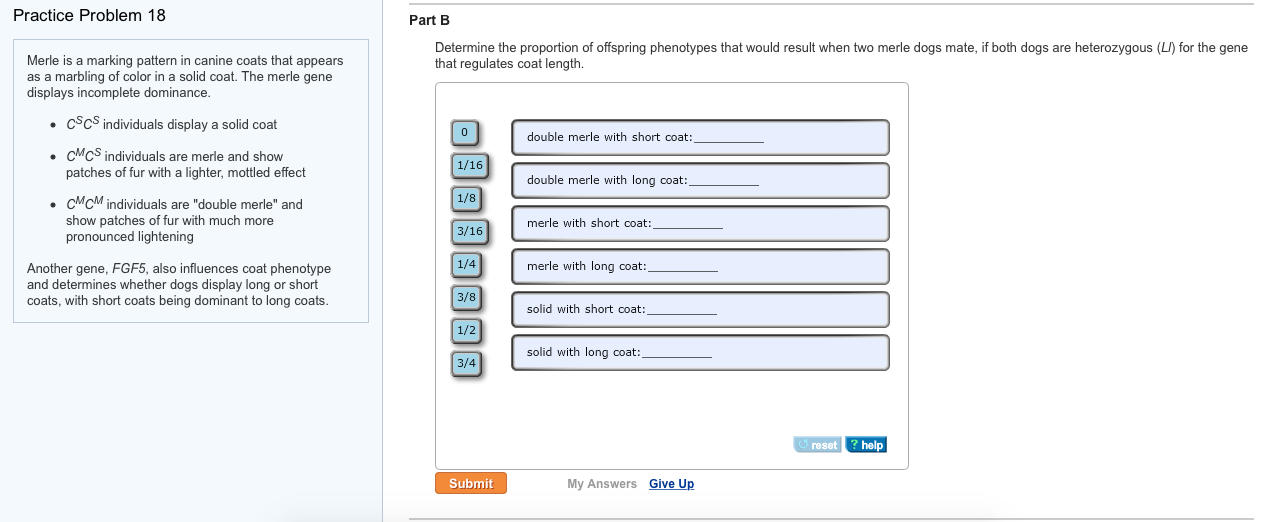The height and width of the screenshot is (522, 1276).
Task: Choose the 3/16 fraction tile
Action: (x=468, y=231)
